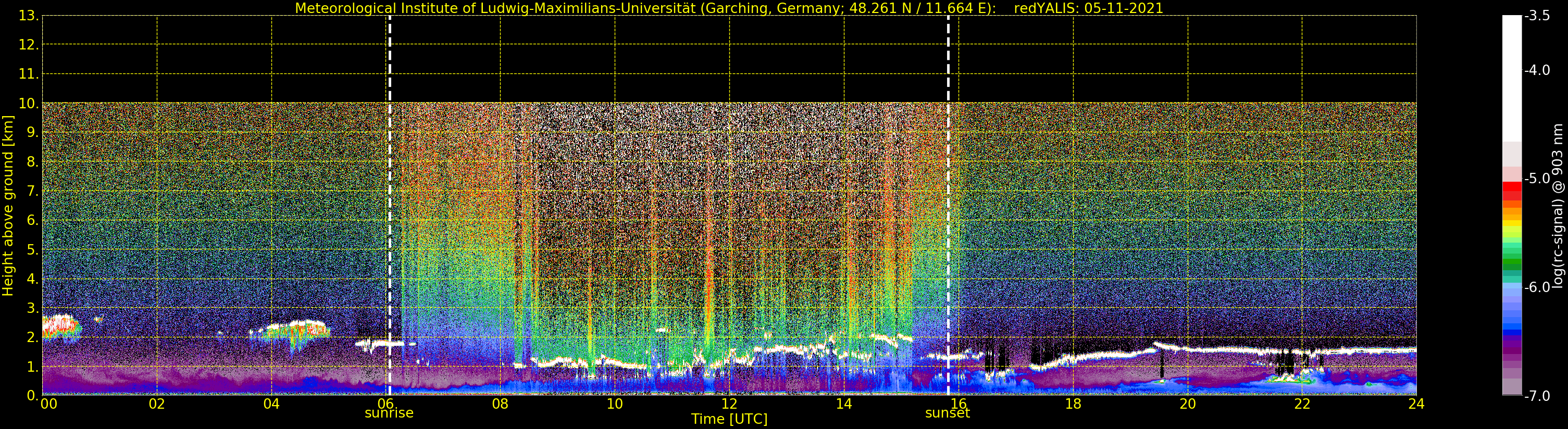Viewport: 1568px width, 429px height.
Task: Select the '-3.5' colorbar tick value
Action: coord(1537,16)
